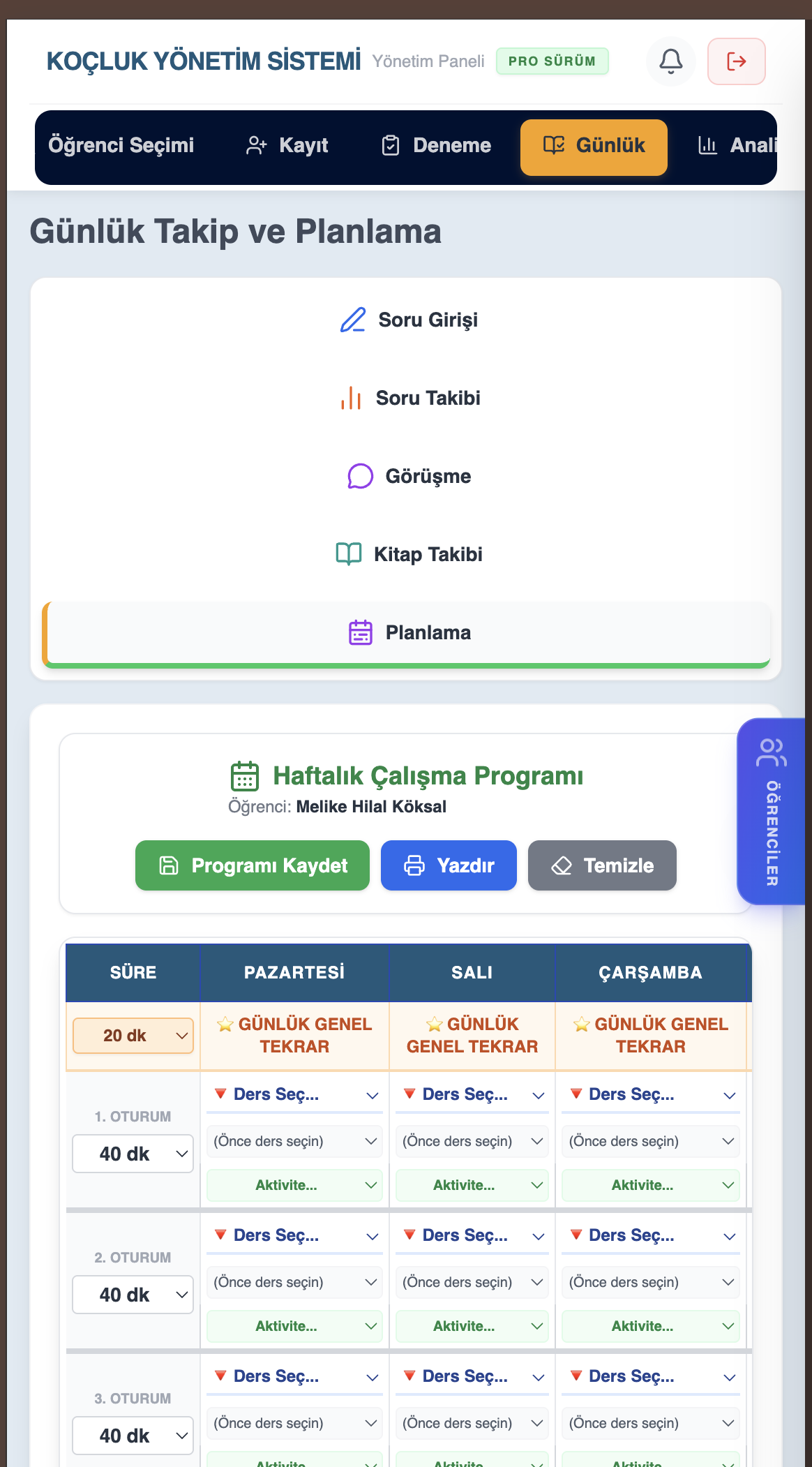Image resolution: width=812 pixels, height=1467 pixels.
Task: Open the Kayıt tab
Action: pyautogui.click(x=287, y=145)
